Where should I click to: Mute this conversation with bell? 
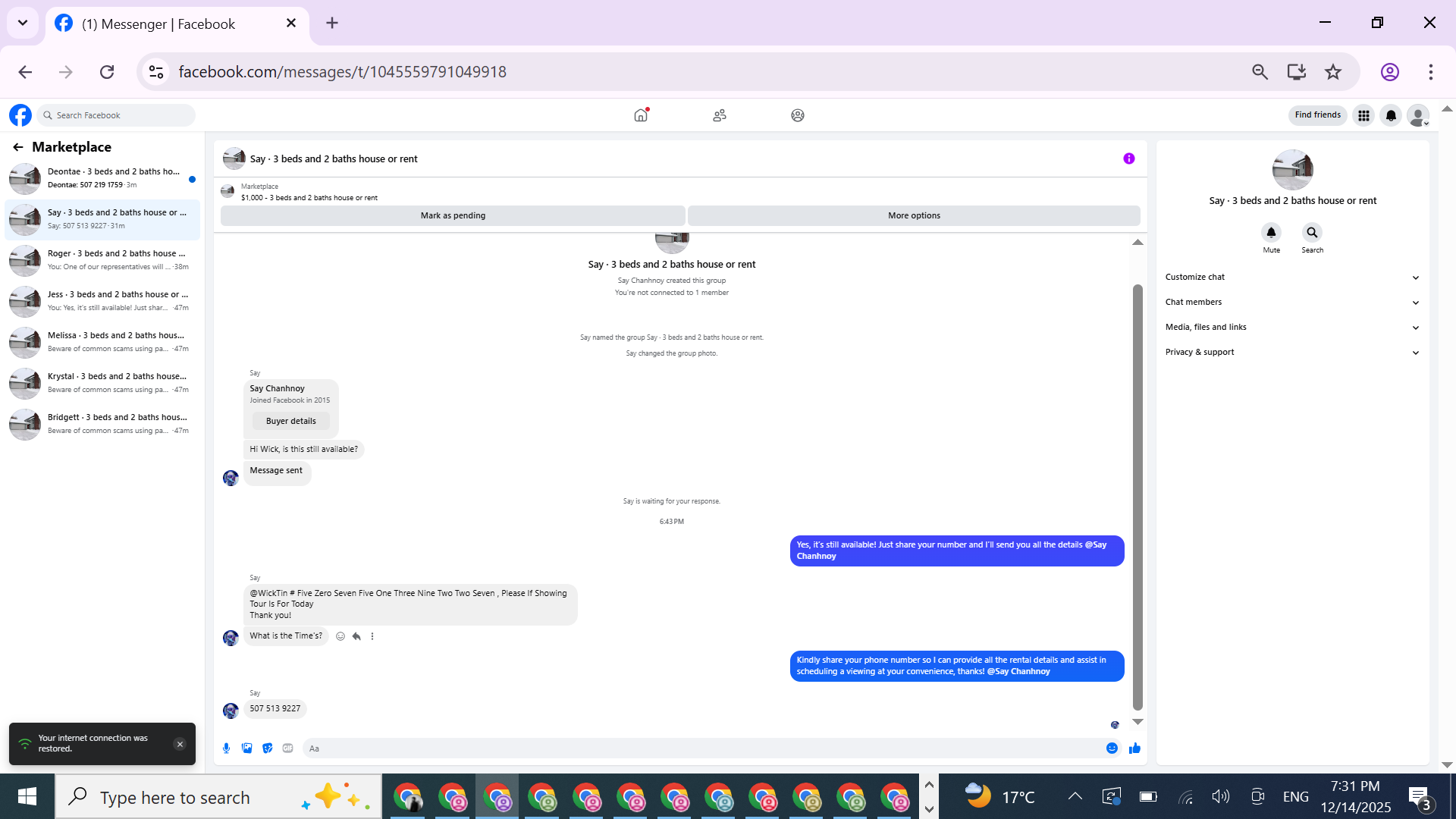coord(1271,233)
